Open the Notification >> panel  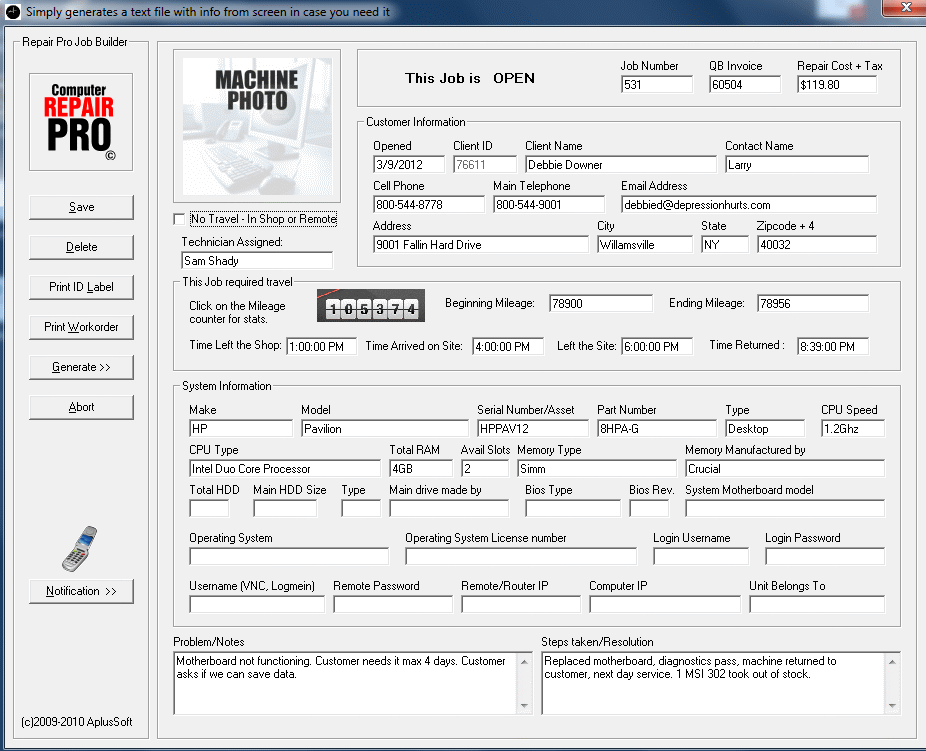[81, 591]
